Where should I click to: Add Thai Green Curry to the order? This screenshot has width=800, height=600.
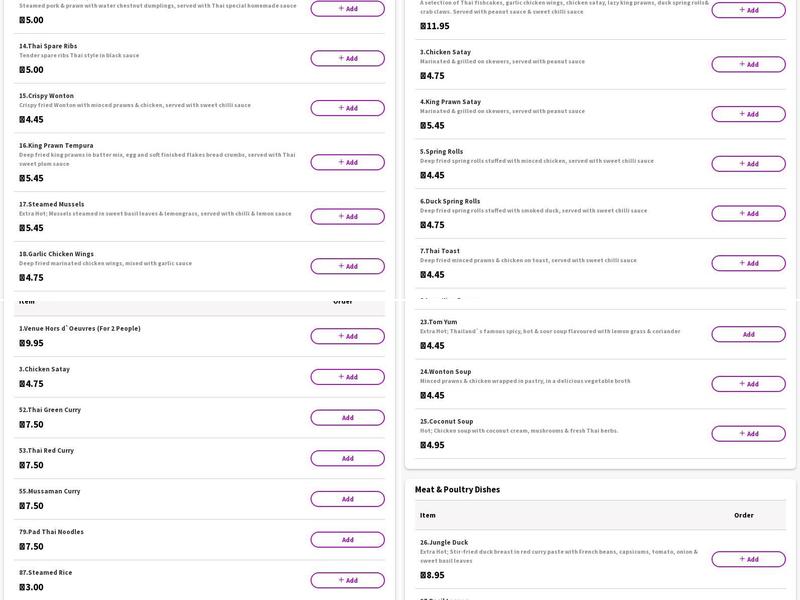[347, 418]
